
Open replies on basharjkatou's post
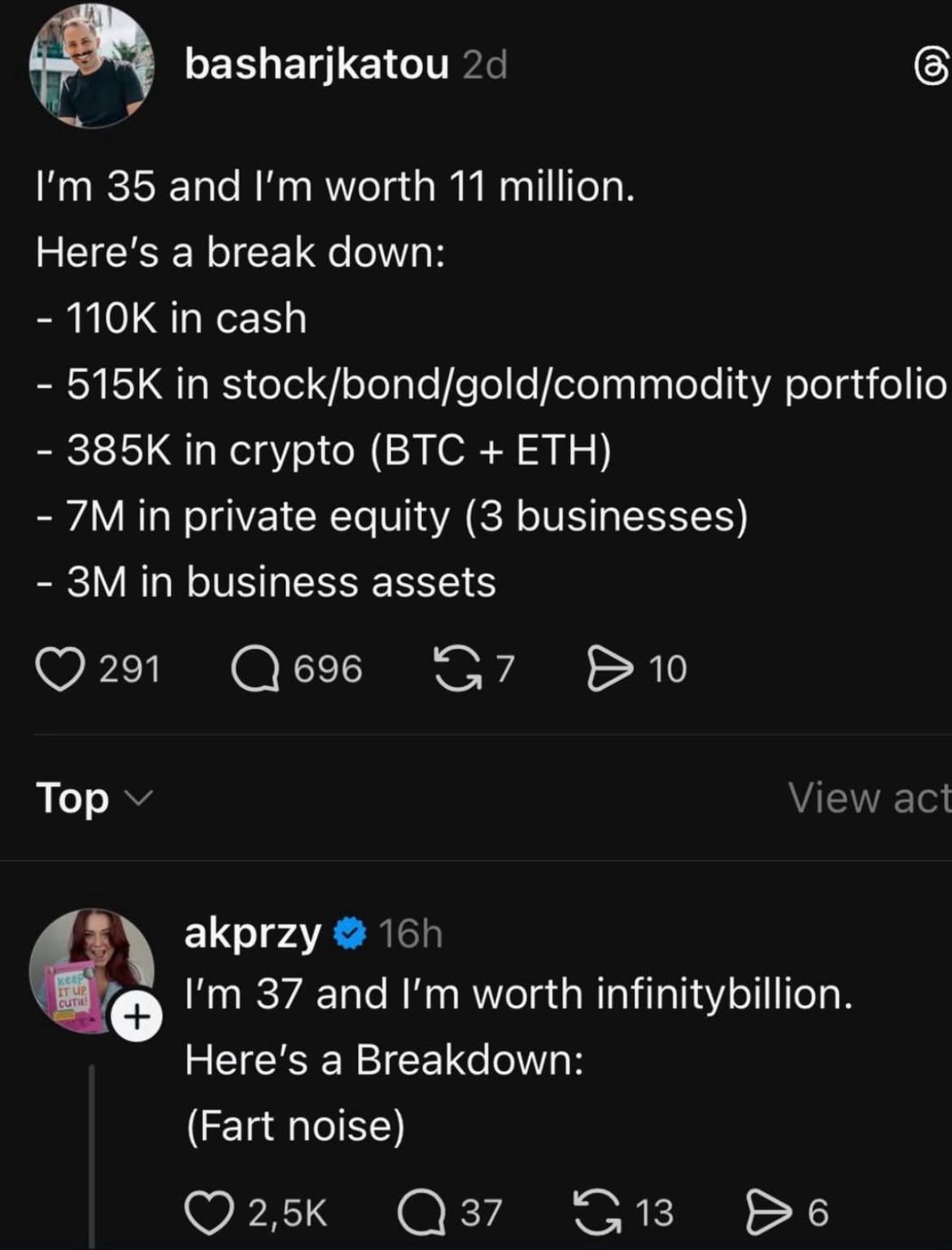pos(256,669)
